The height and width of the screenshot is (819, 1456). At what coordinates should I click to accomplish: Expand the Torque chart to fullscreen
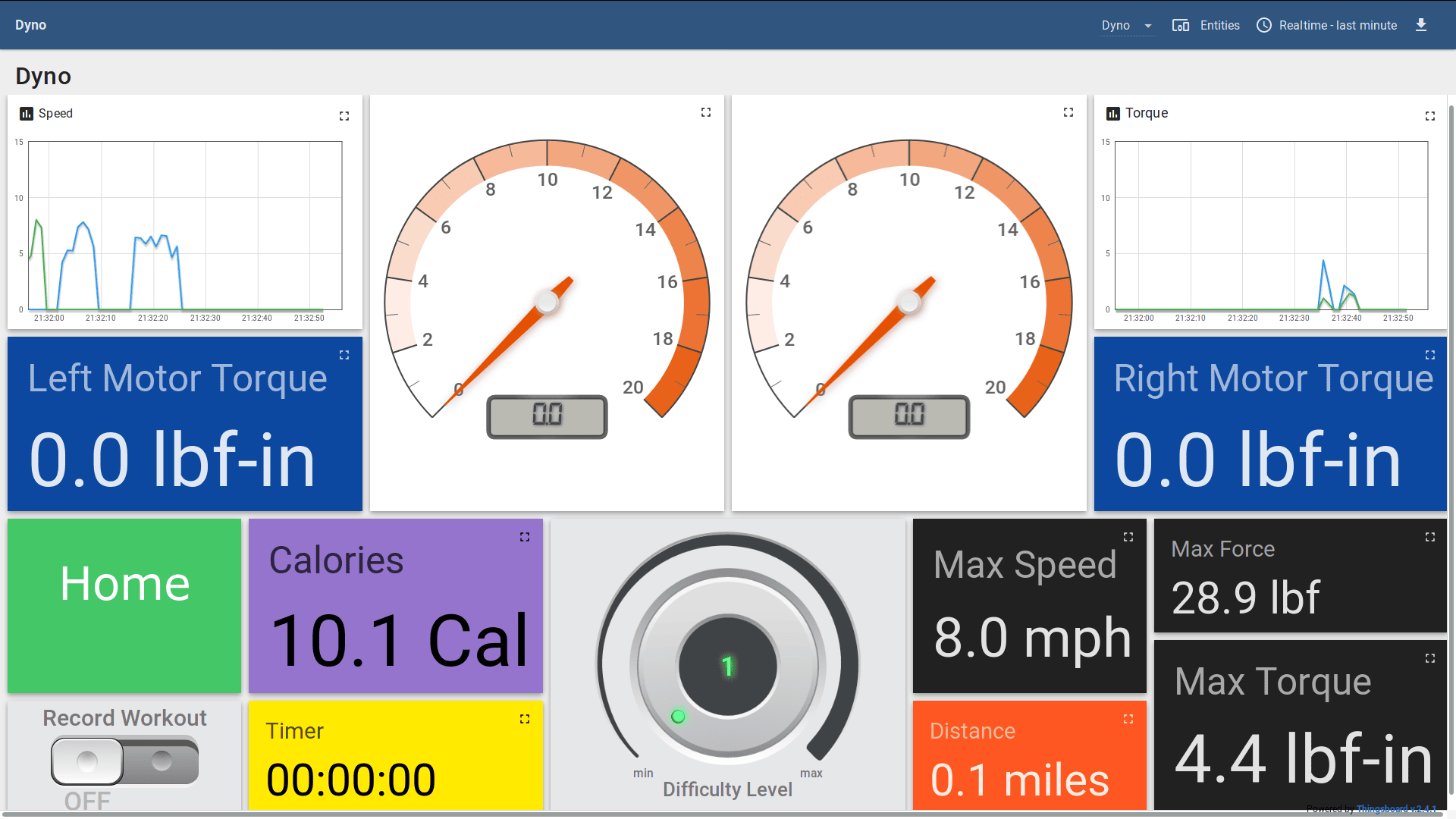tap(1430, 116)
